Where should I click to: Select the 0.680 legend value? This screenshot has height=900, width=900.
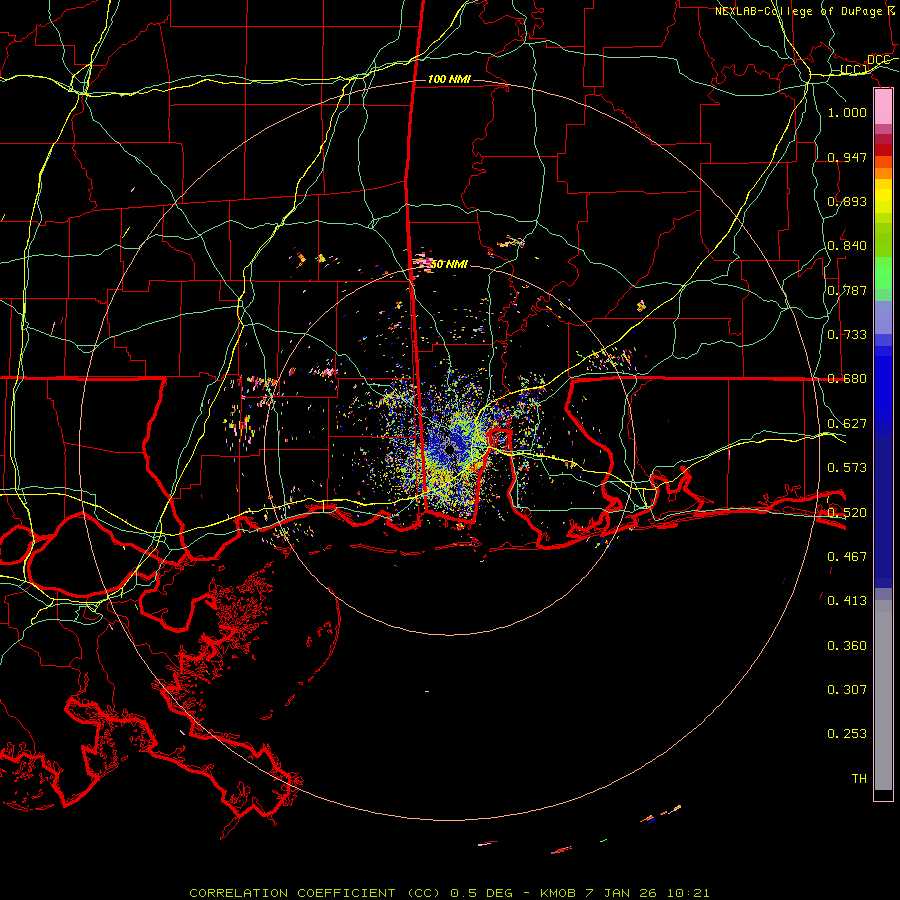click(x=847, y=379)
